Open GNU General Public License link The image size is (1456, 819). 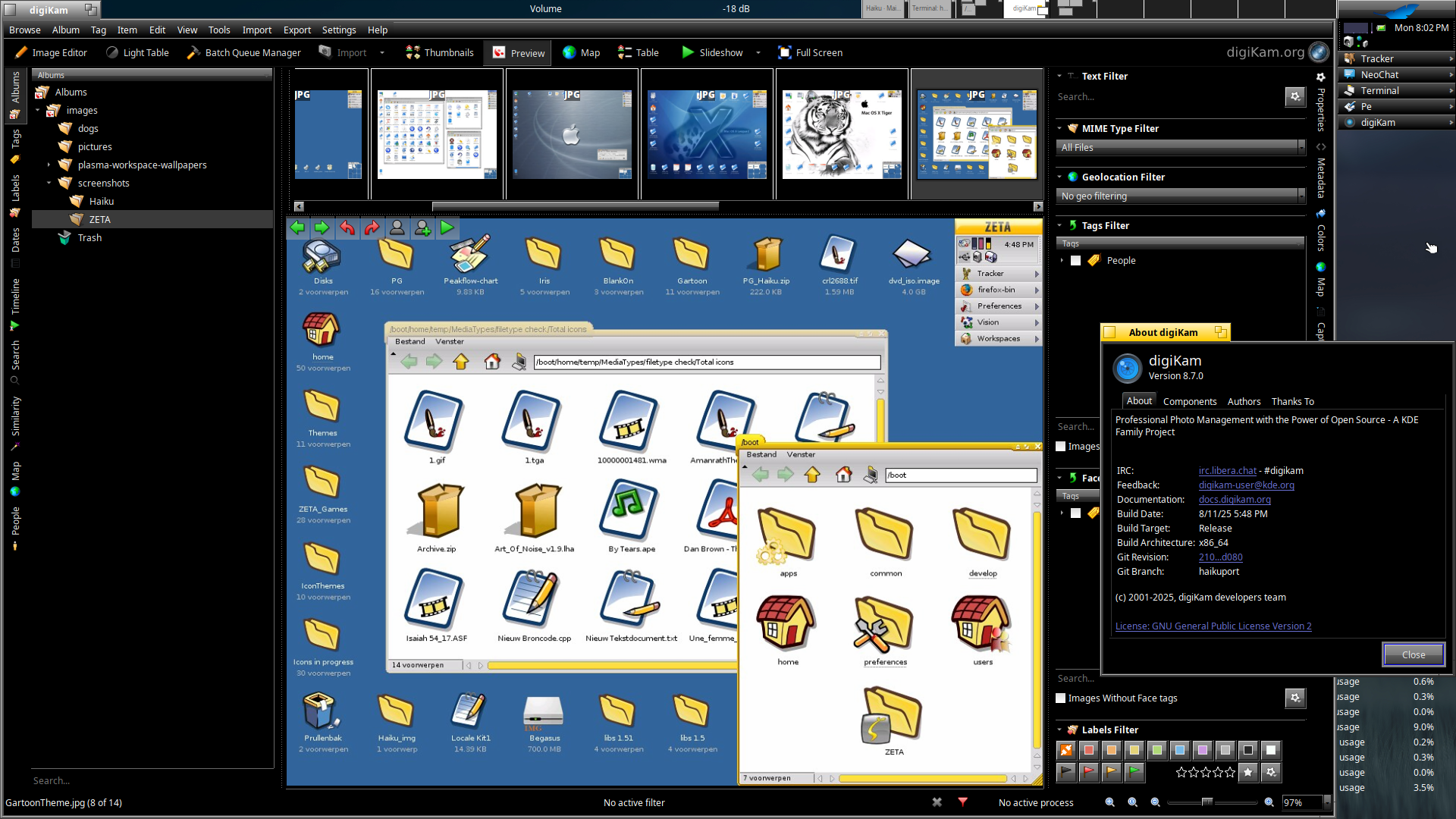click(1213, 626)
